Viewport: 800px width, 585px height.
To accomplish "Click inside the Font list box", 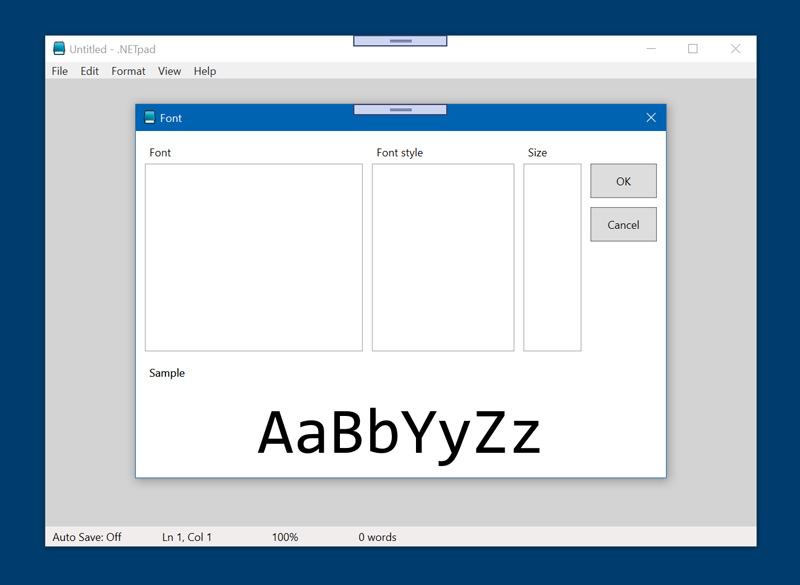I will click(253, 257).
